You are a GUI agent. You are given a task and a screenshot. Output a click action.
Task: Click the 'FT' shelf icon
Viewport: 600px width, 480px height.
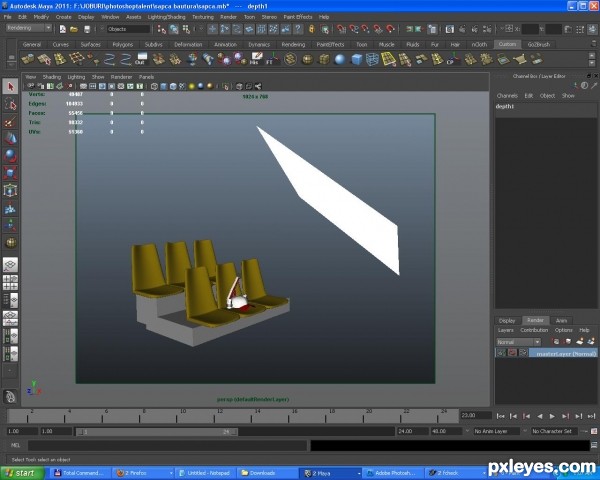coord(272,59)
